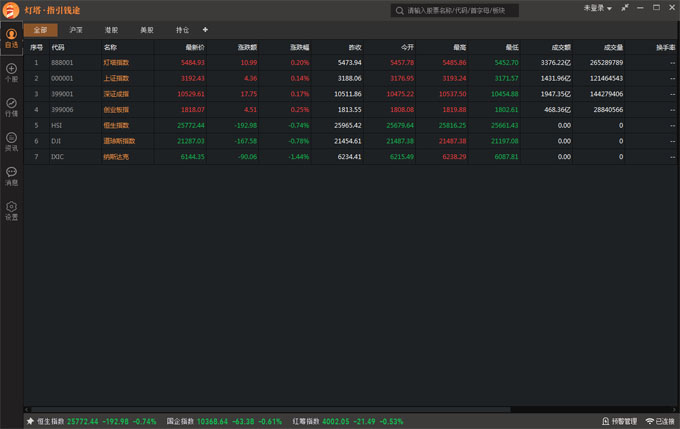Image resolution: width=680 pixels, height=429 pixels.
Task: Click code 399006 cell
Action: (62, 110)
